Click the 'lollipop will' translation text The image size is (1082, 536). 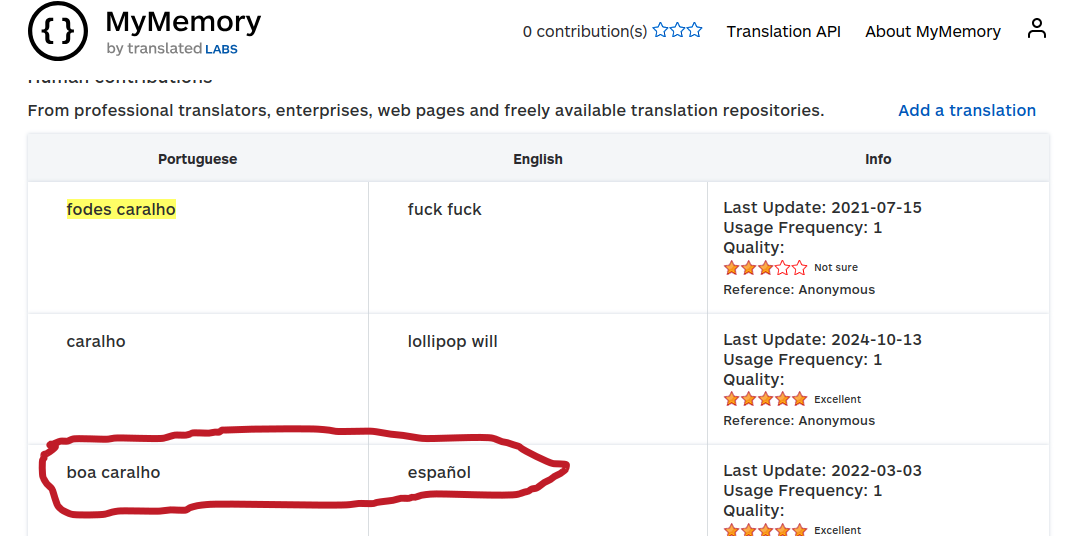tap(452, 341)
